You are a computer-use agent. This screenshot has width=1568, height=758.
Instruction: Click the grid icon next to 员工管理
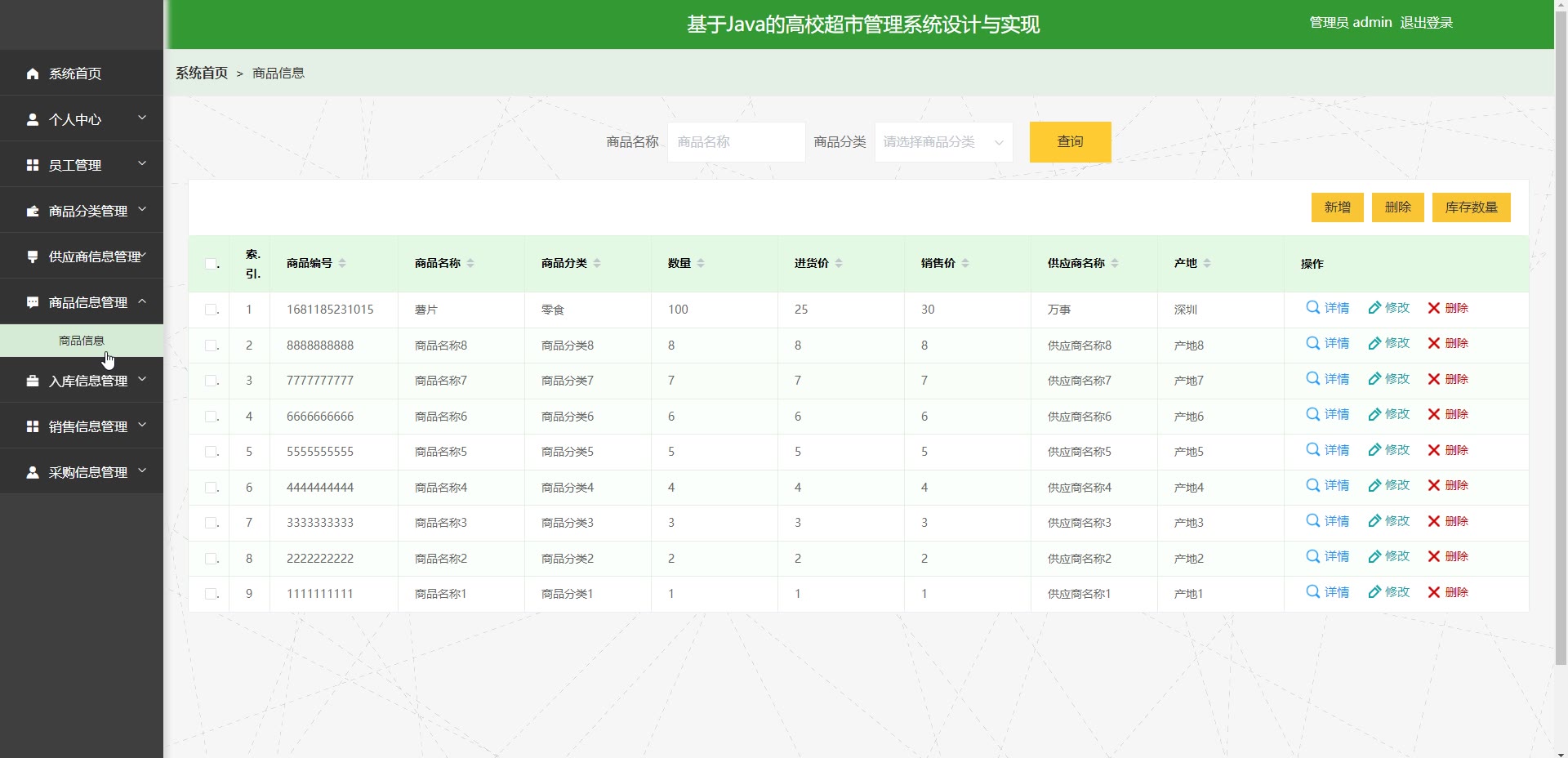click(x=33, y=165)
